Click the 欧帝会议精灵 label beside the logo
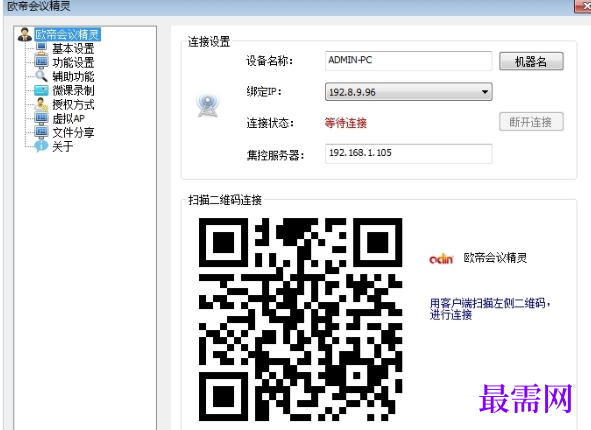591x430 pixels. coord(495,258)
